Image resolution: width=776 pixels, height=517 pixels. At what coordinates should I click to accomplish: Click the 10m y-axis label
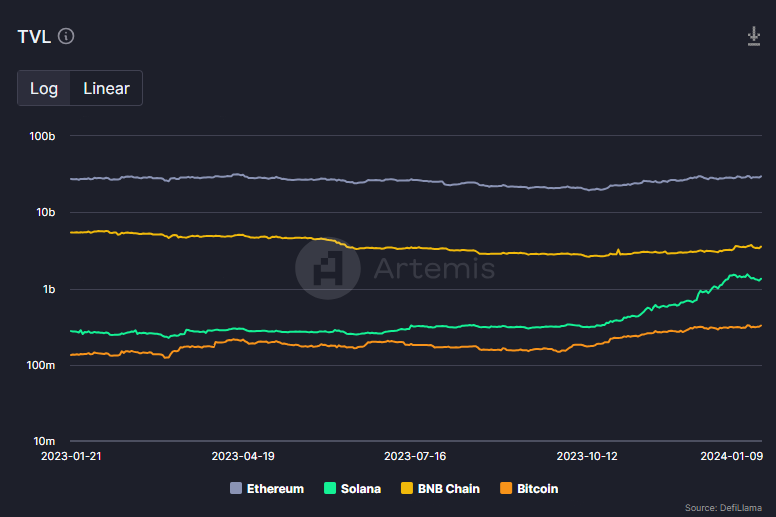(44, 441)
